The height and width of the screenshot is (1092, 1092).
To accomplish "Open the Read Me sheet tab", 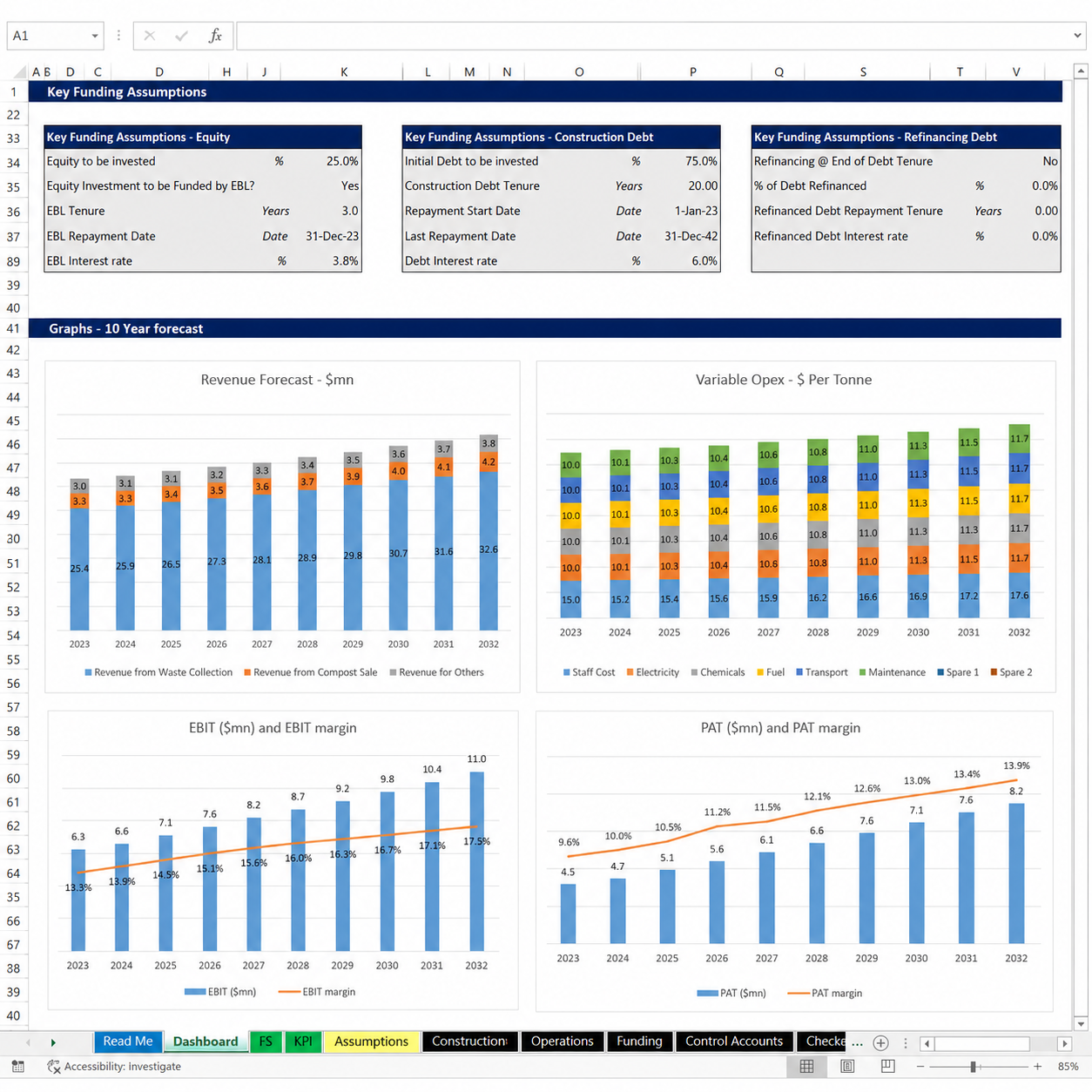I will pos(128,1041).
